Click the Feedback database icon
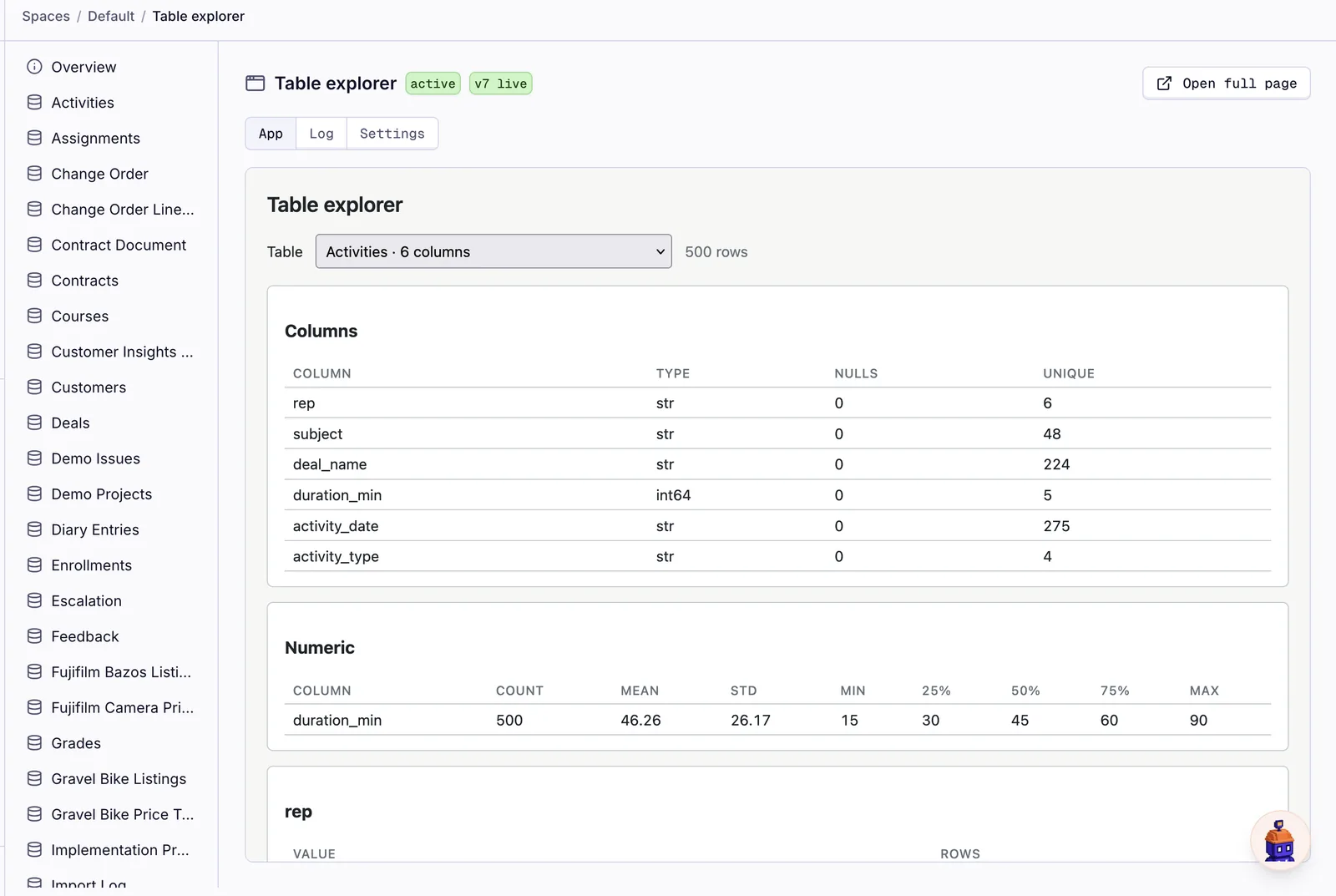The image size is (1336, 896). pos(34,636)
